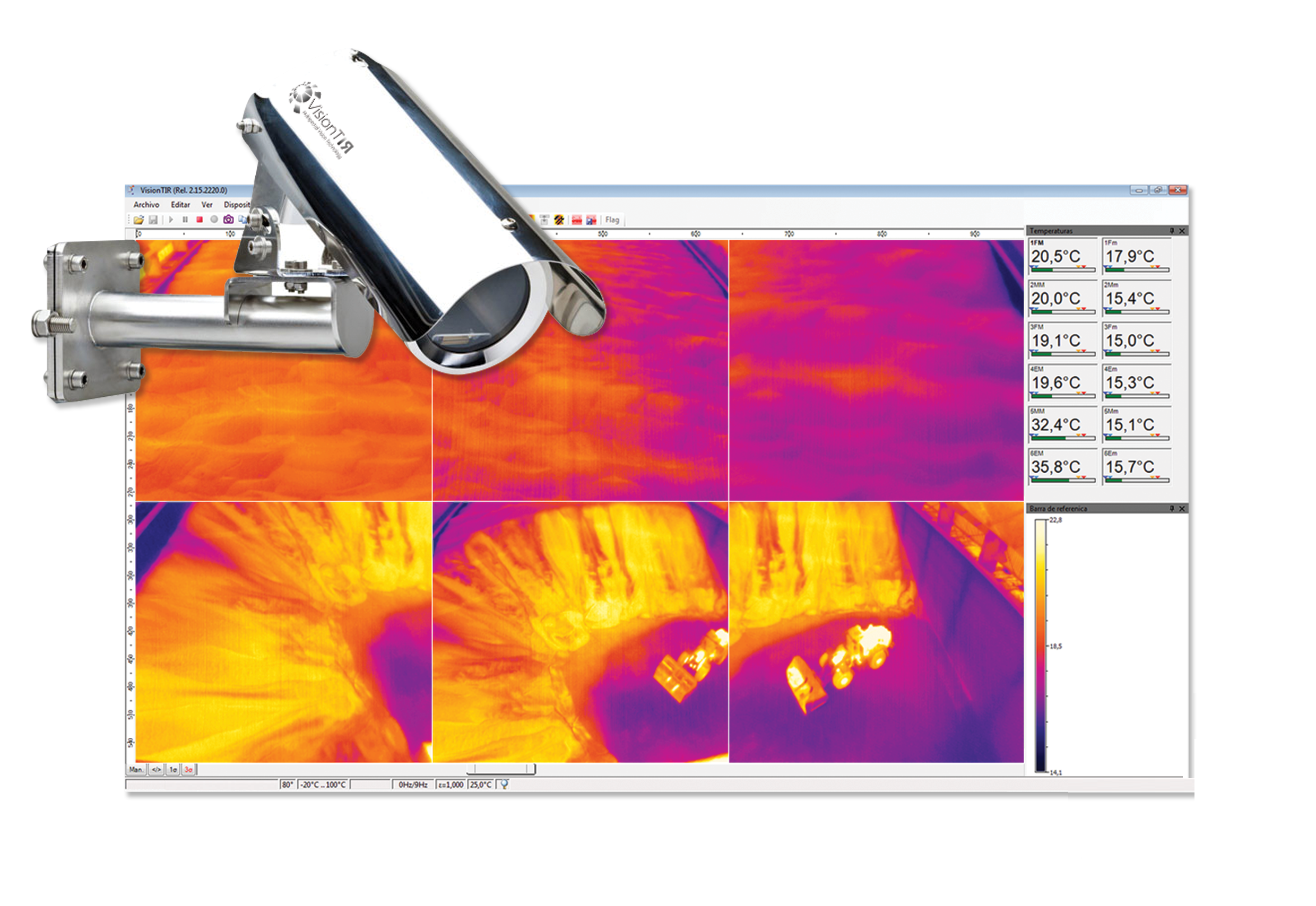Capture a snapshot with the camera icon
Image resolution: width=1316 pixels, height=906 pixels.
pyautogui.click(x=228, y=220)
